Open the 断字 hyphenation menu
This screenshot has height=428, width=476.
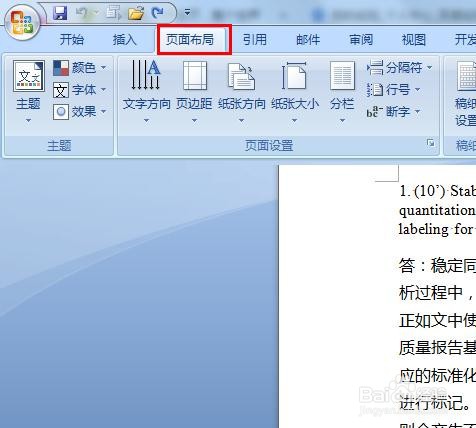394,112
